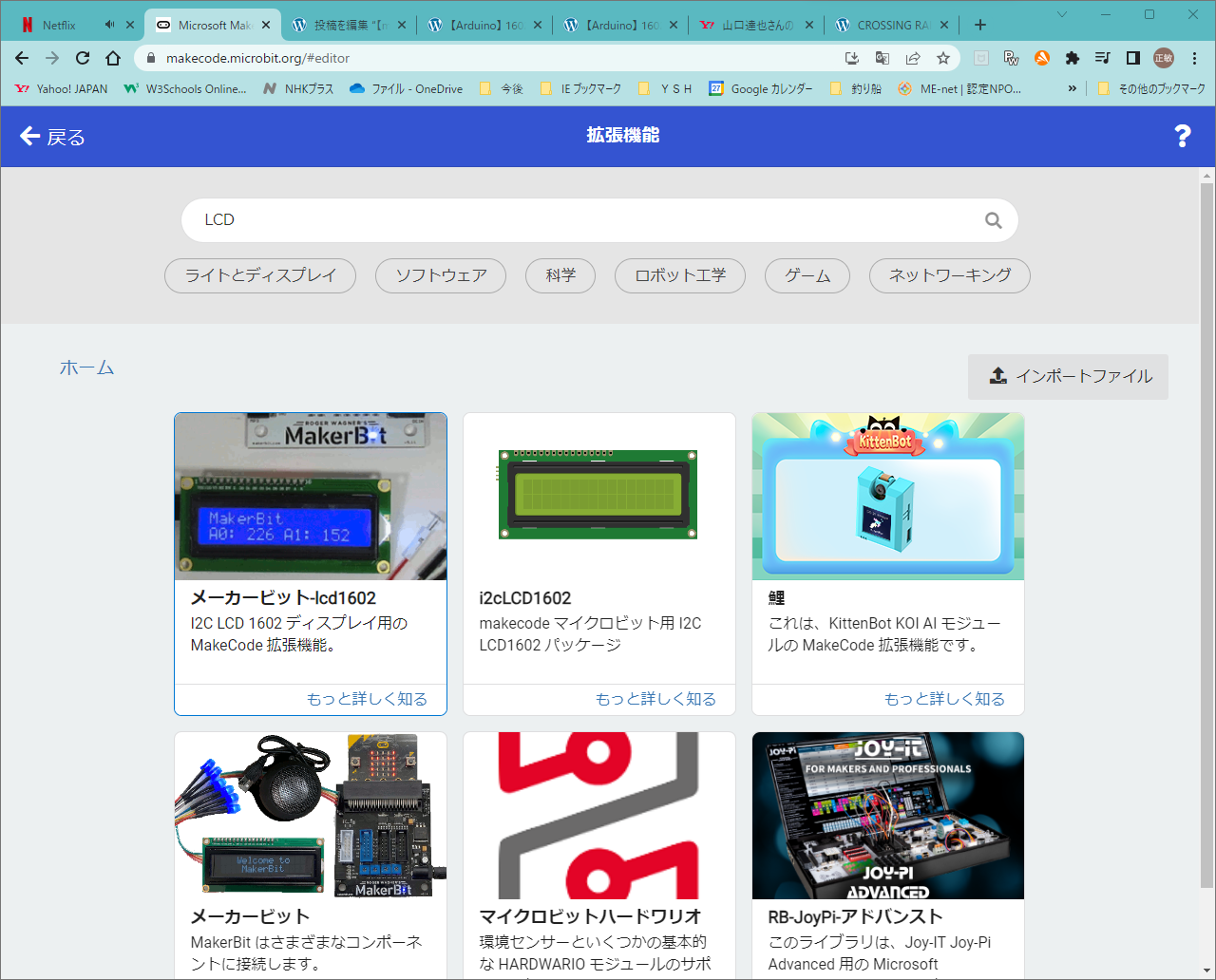Click the page vertical scrollbar
Screen dimensions: 1216x980
pyautogui.click(x=1207, y=537)
